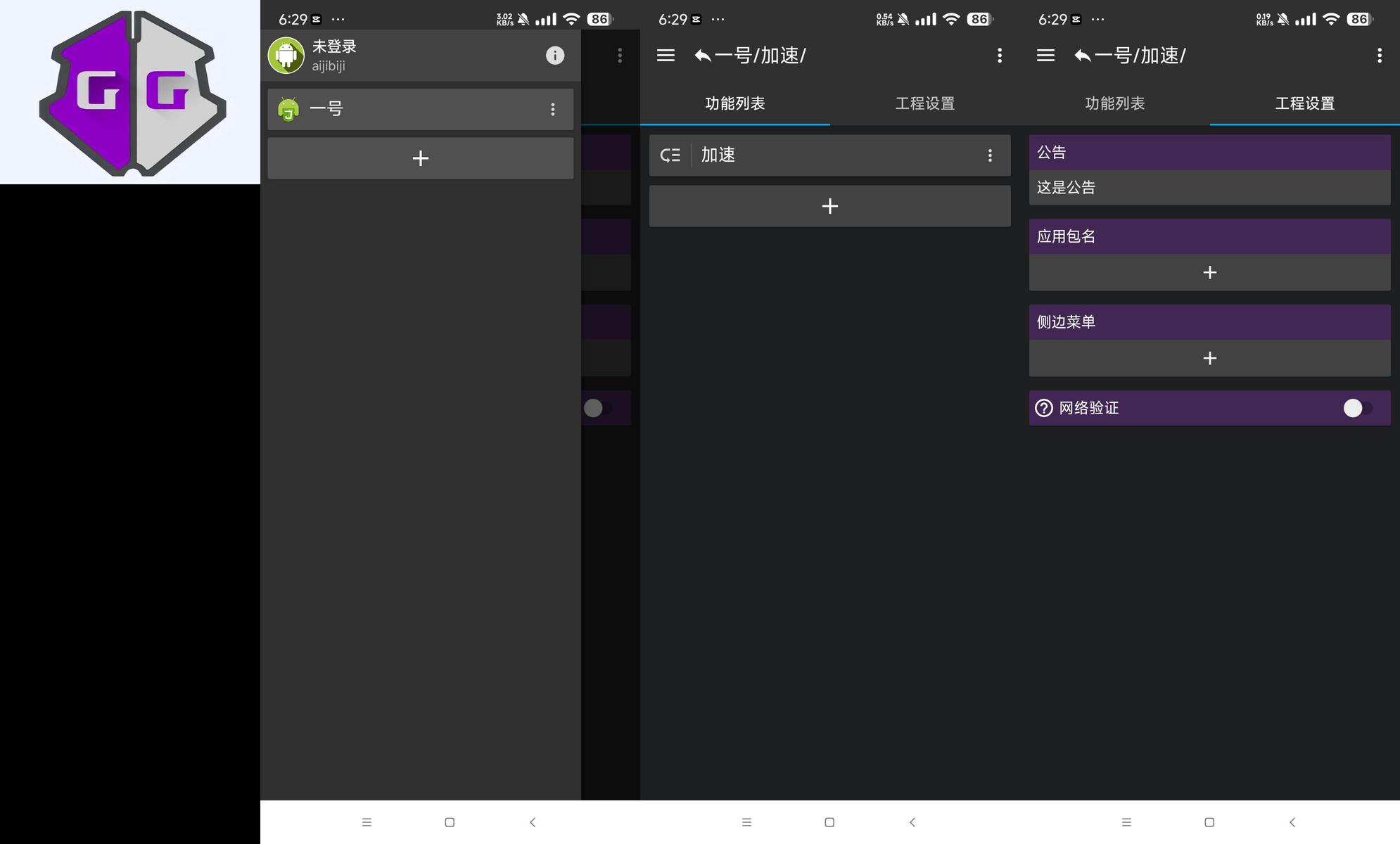Tap the 网络验证 label

click(x=1089, y=408)
